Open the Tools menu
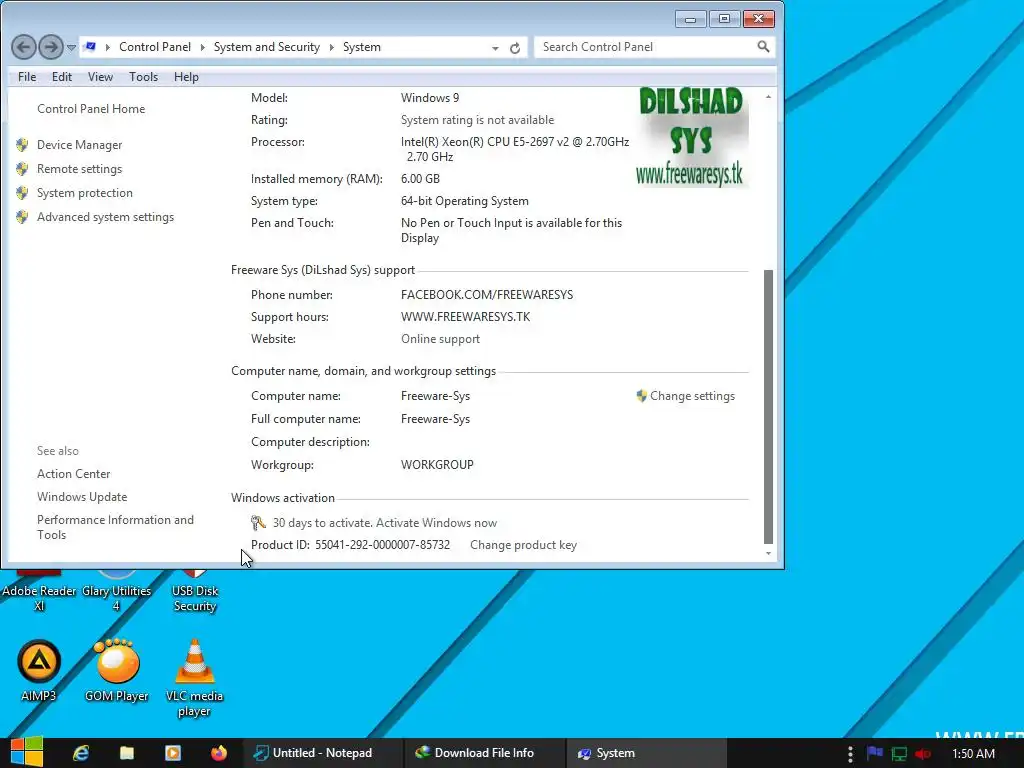Viewport: 1024px width, 768px height. [x=144, y=77]
